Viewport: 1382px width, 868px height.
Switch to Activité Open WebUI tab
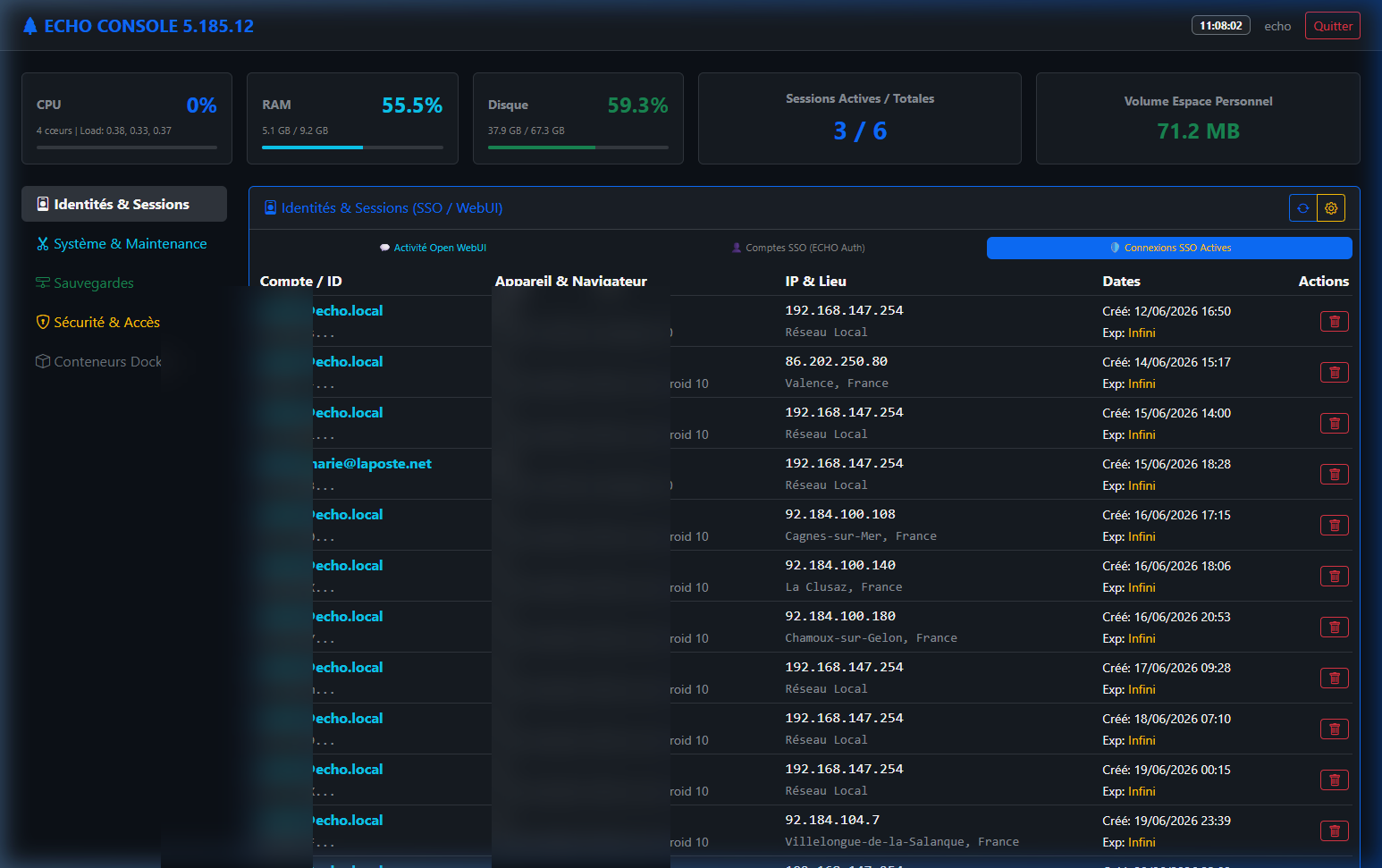[x=433, y=248]
